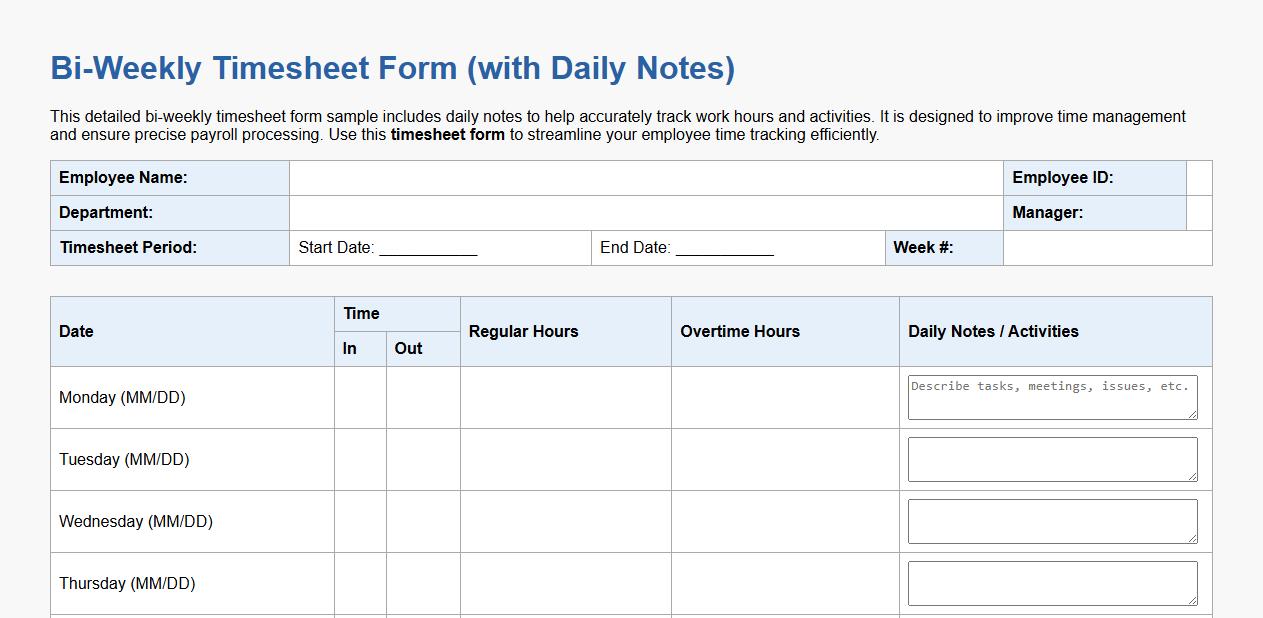The image size is (1263, 618).
Task: Click Wednesday's Overtime Hours cell
Action: pyautogui.click(x=785, y=521)
